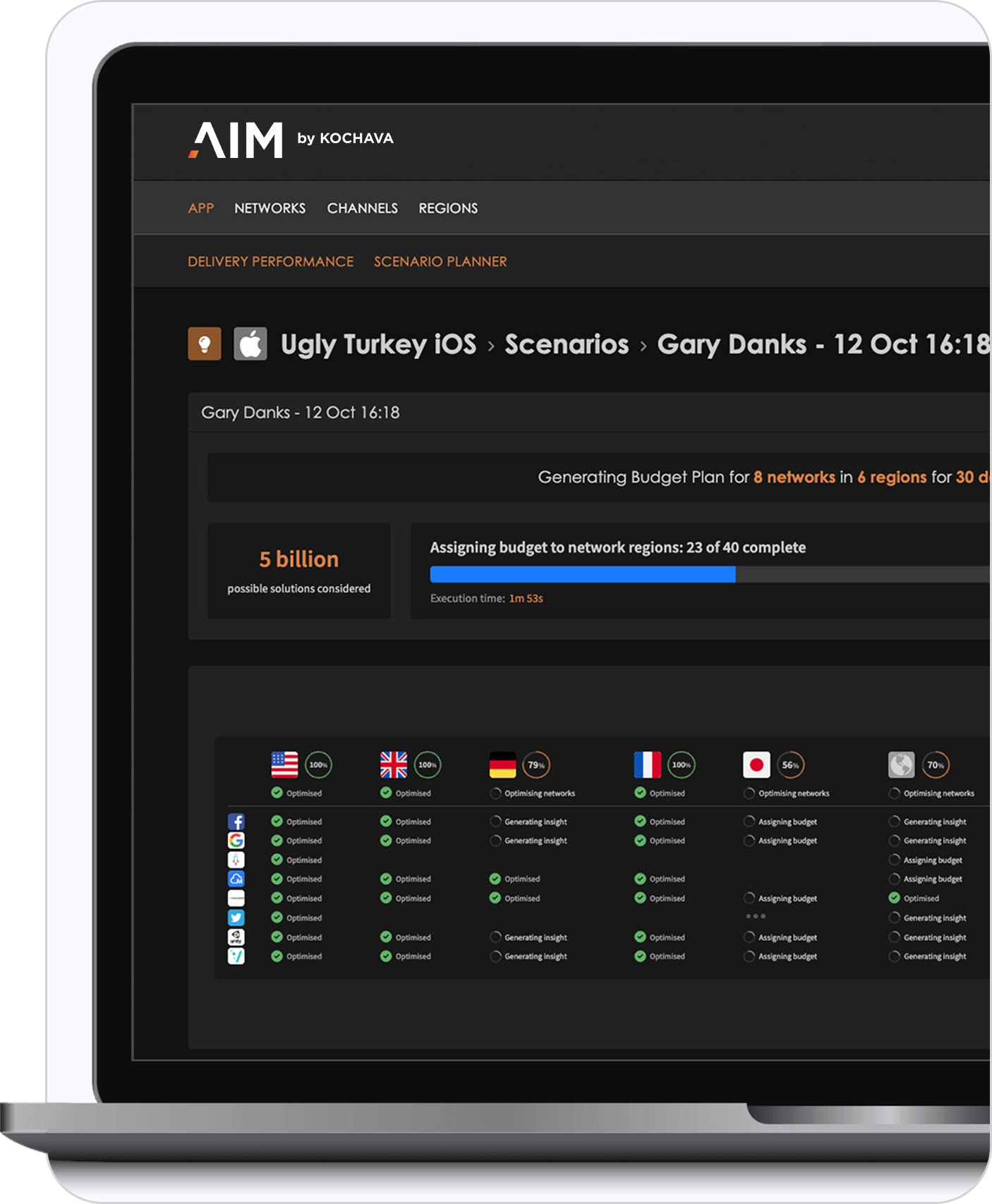This screenshot has height=1204, width=992.
Task: Select the United Kingdom flag
Action: (x=394, y=765)
